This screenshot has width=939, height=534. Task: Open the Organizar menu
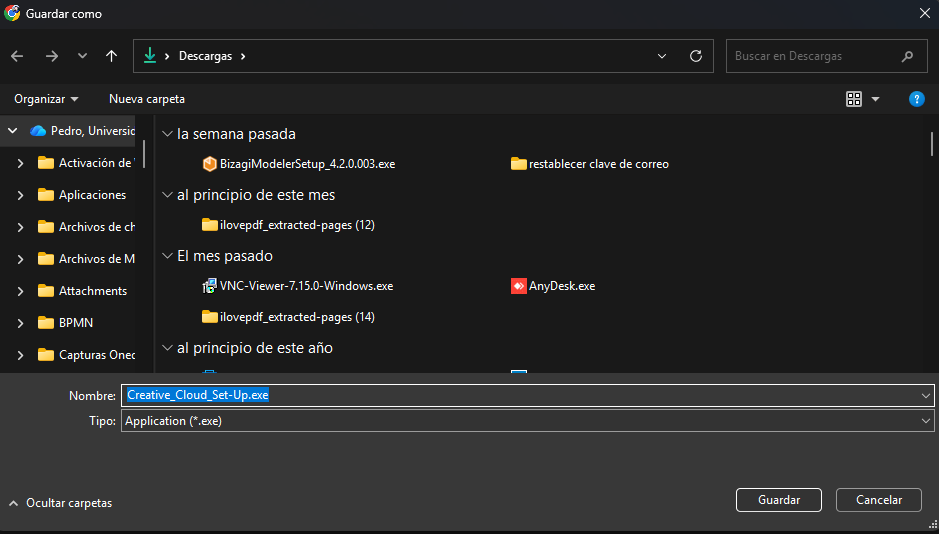tap(46, 99)
